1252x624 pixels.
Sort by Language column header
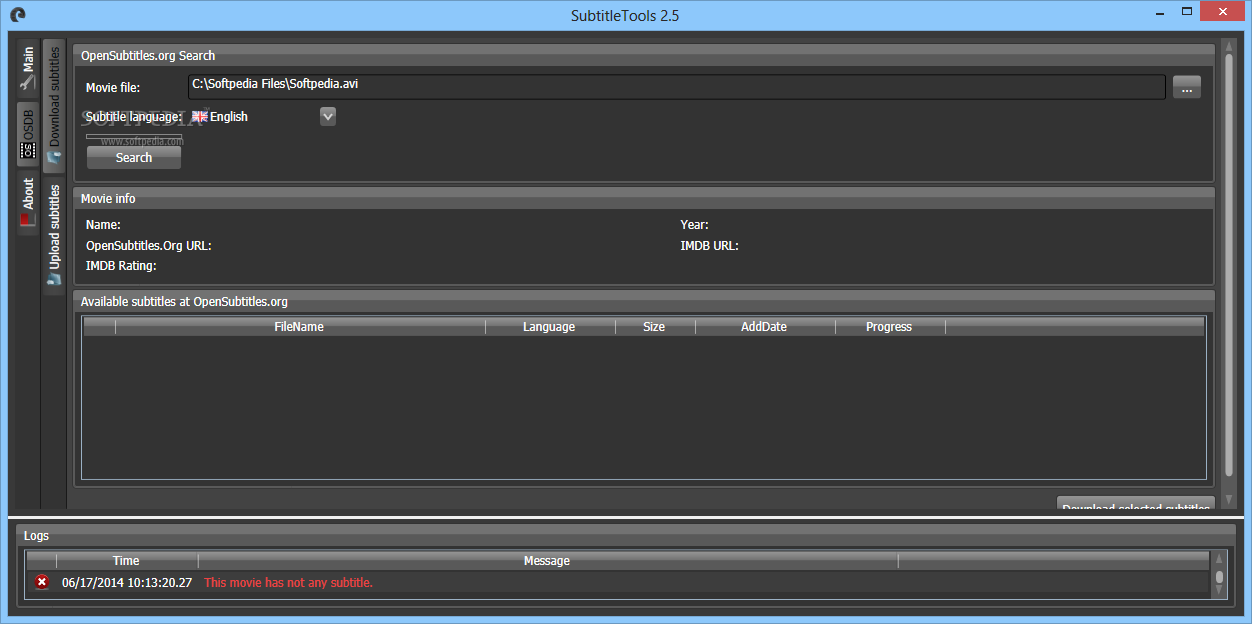coord(550,327)
